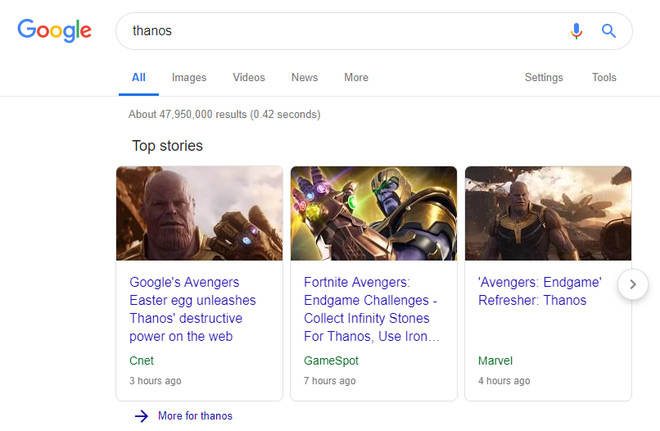Open the News results tab
The width and height of the screenshot is (660, 431).
pos(304,77)
